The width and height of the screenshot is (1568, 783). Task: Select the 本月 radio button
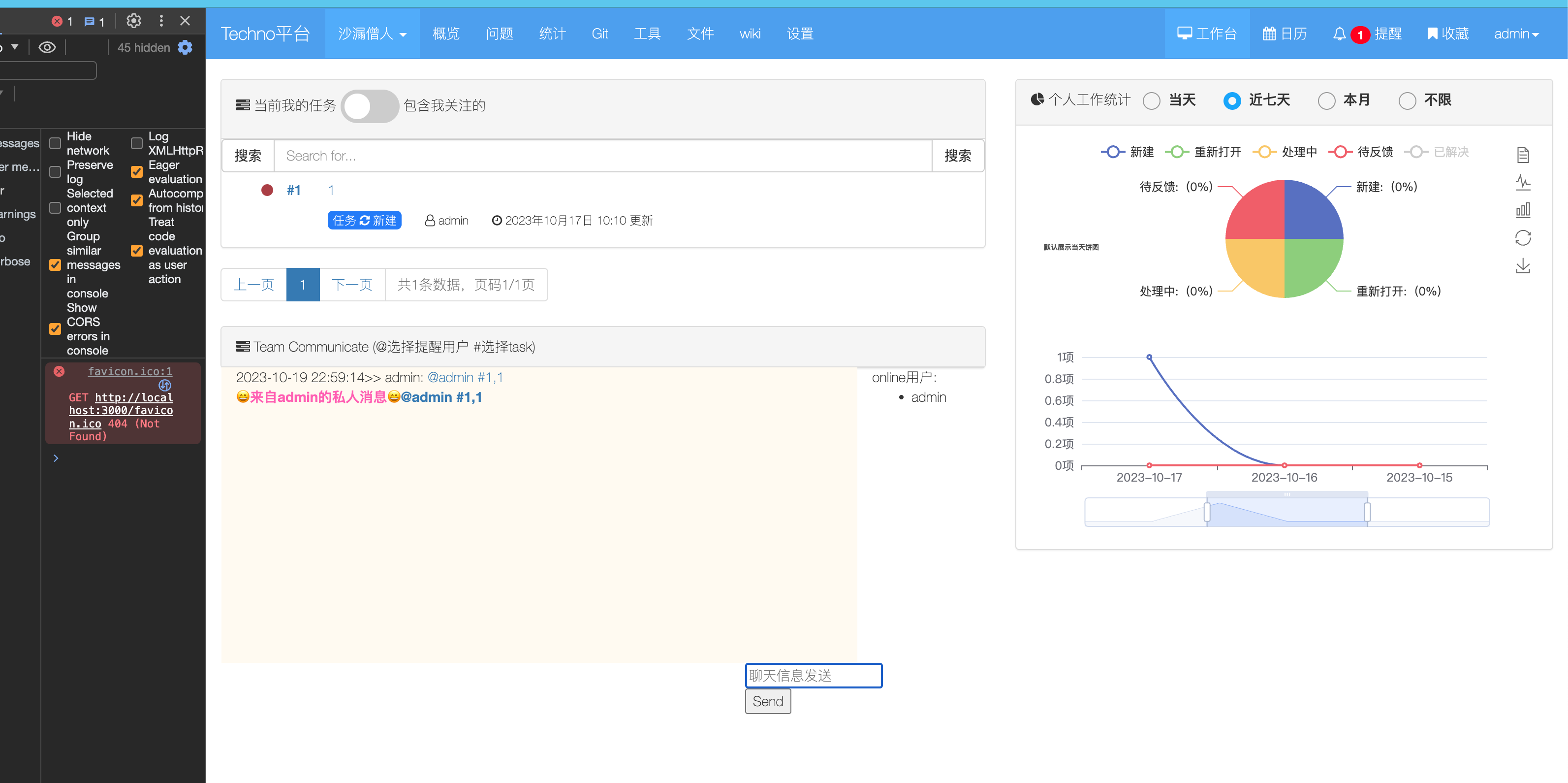1326,100
